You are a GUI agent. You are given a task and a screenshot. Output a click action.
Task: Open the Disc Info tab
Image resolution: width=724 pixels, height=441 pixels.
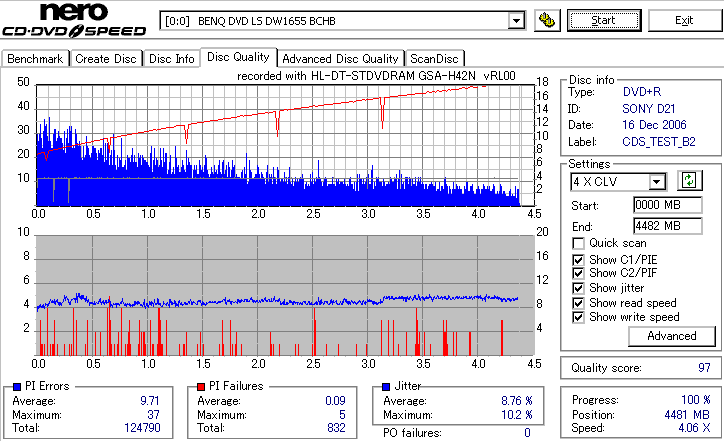point(171,59)
